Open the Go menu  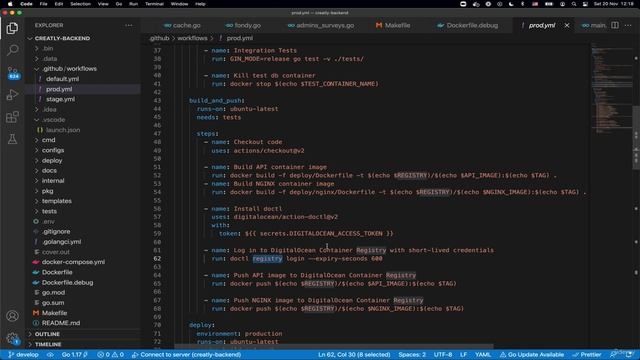tap(119, 4)
